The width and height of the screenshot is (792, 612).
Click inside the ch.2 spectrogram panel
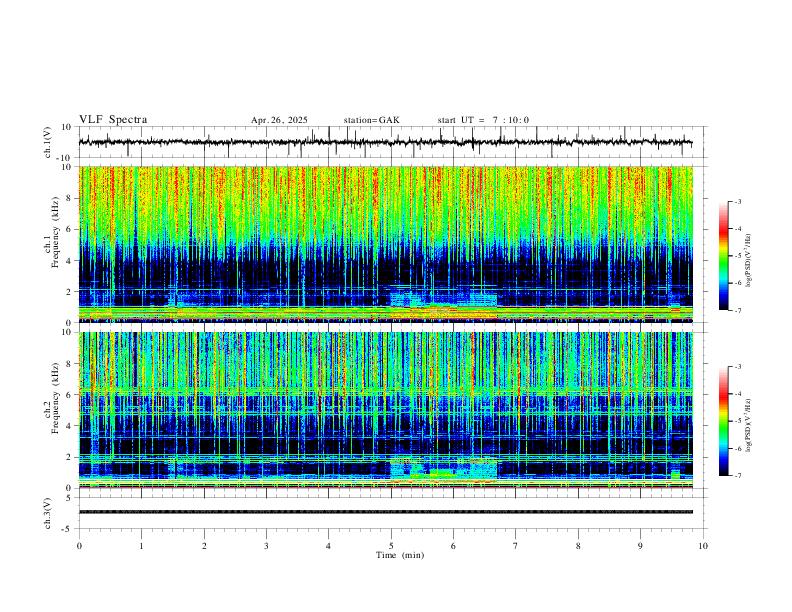pyautogui.click(x=385, y=410)
